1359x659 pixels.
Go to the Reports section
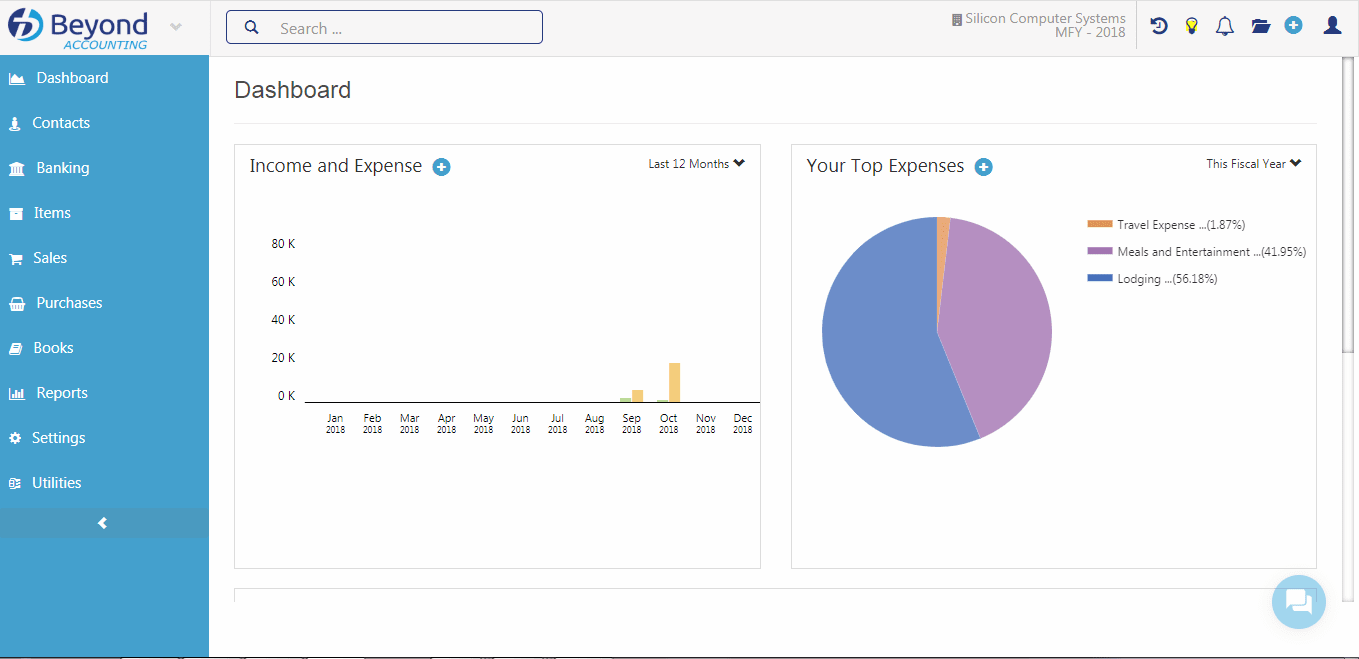tap(61, 393)
